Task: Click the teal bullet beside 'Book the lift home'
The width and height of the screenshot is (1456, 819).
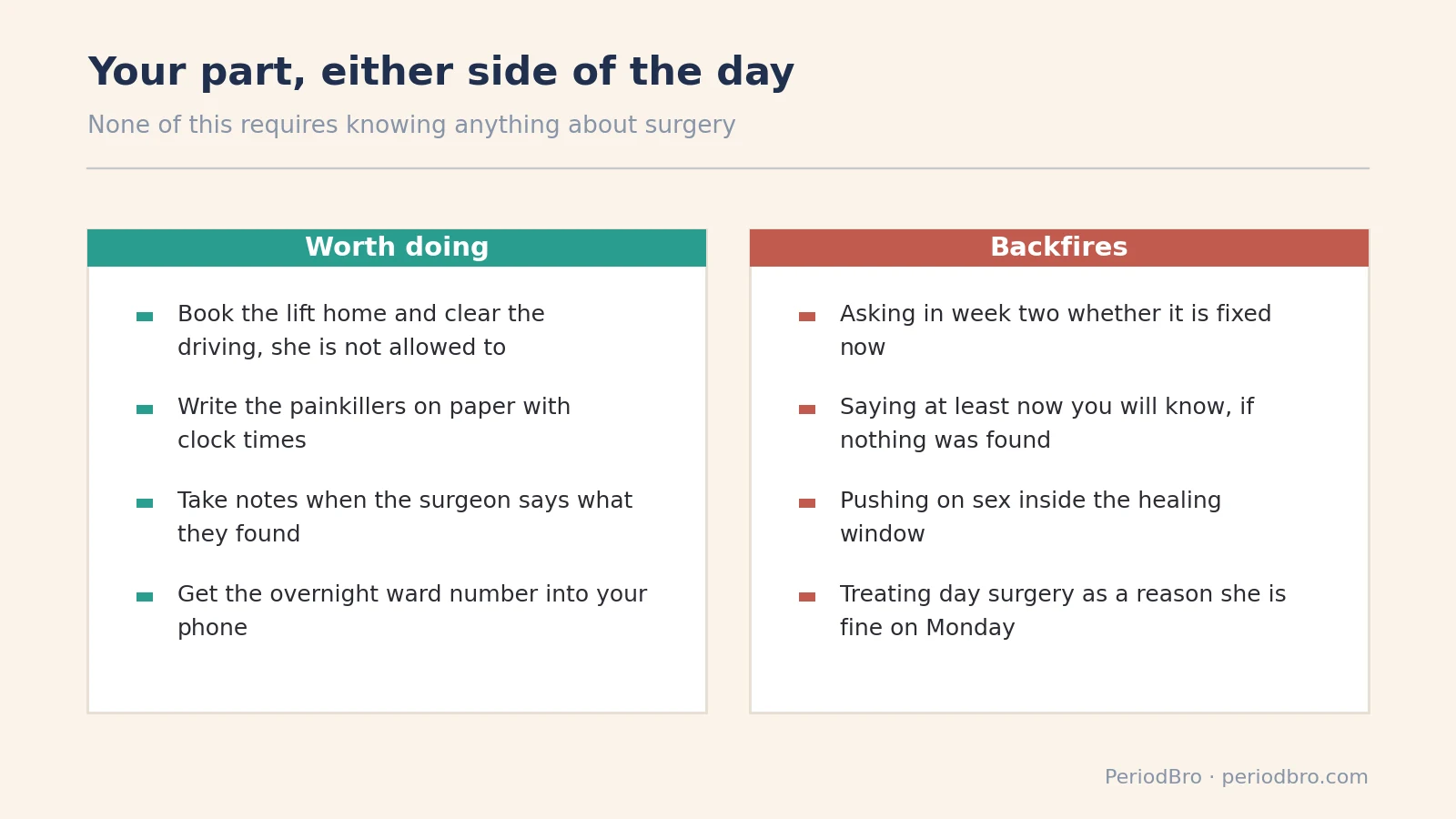Action: tap(145, 317)
